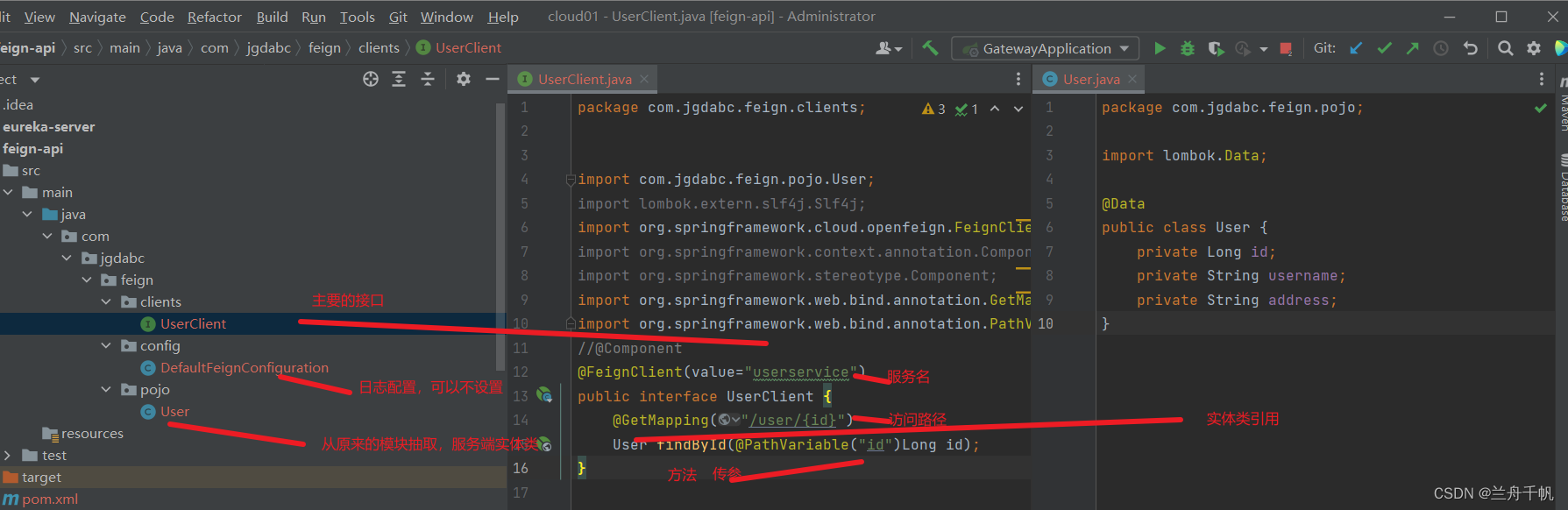Open Project panel options gear
This screenshot has width=1568, height=510.
pyautogui.click(x=464, y=79)
